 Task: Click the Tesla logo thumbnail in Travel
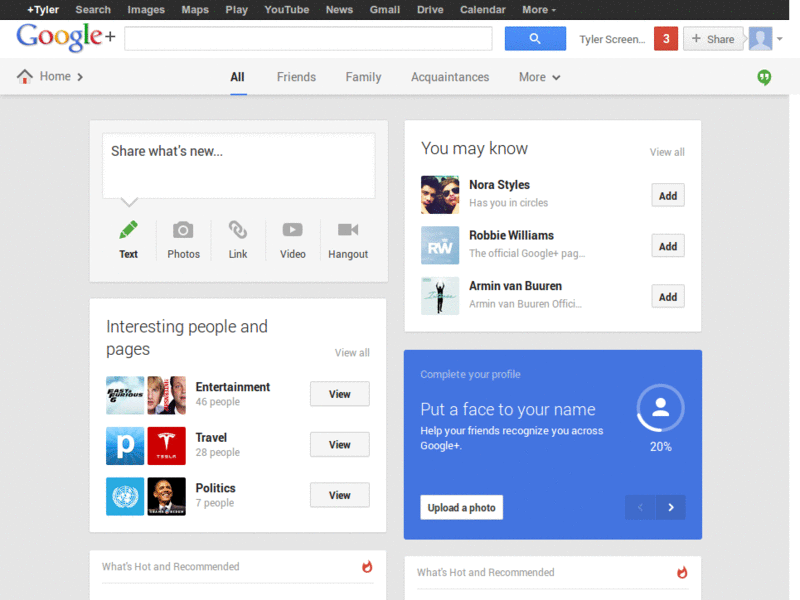tap(166, 446)
